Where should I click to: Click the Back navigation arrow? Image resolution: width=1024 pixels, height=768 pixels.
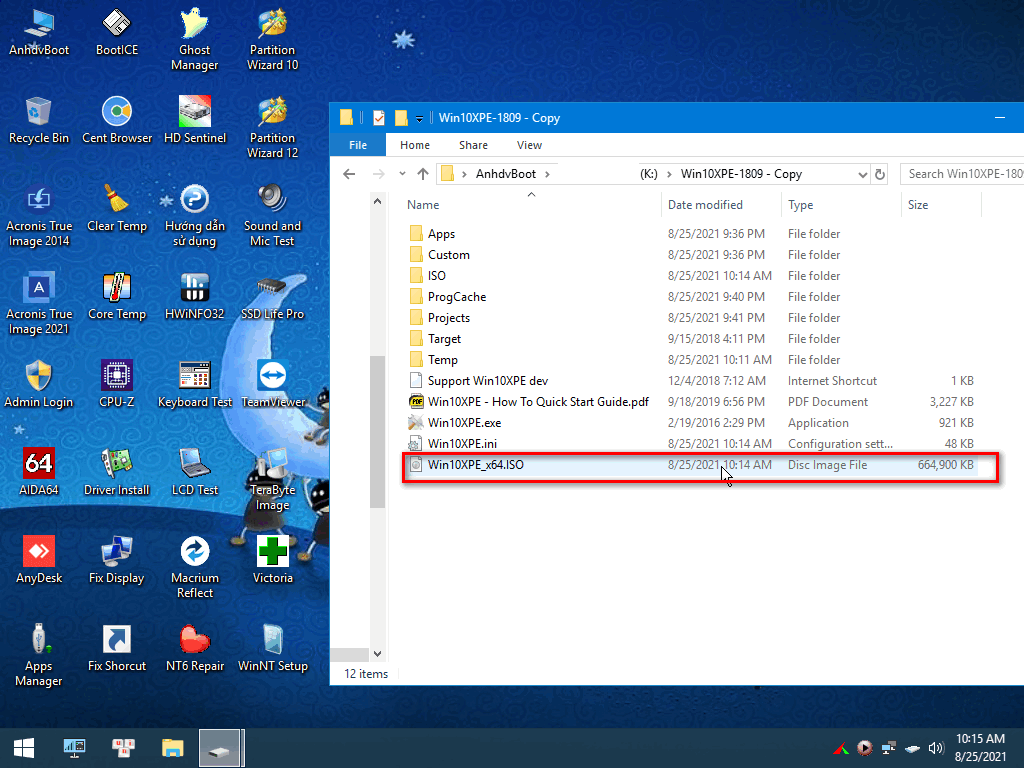coord(349,174)
